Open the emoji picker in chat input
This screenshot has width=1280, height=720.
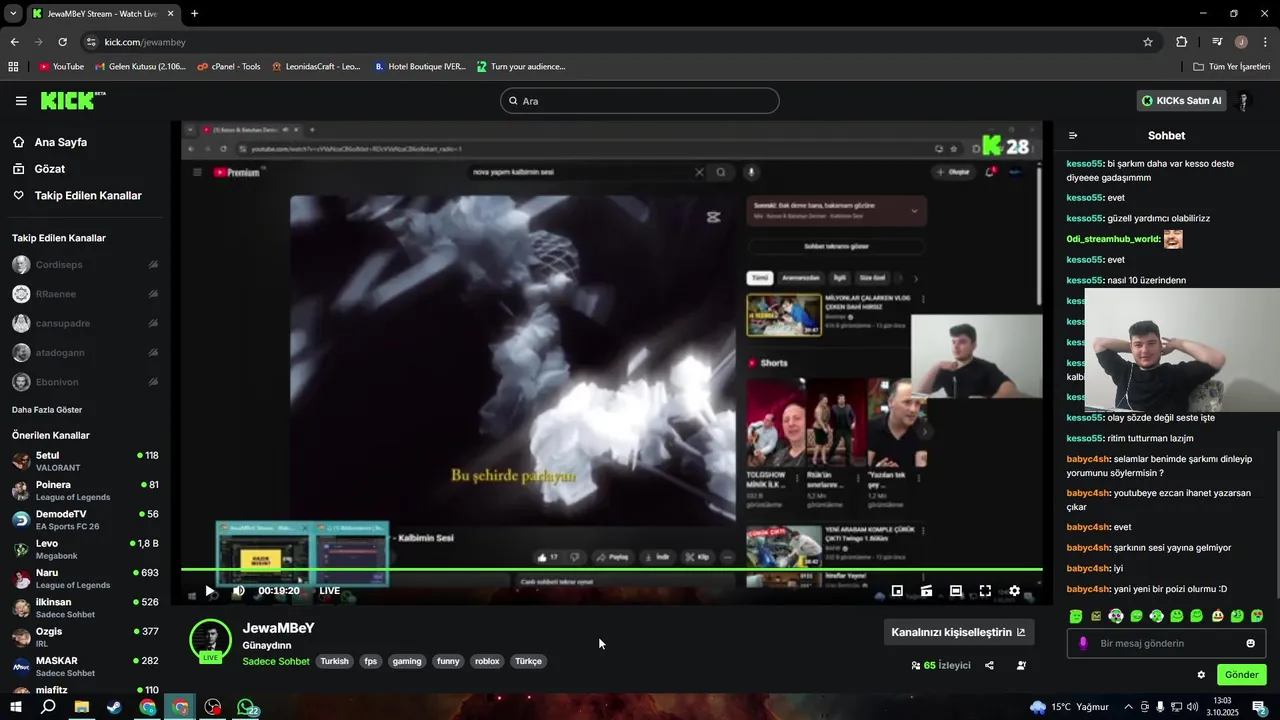[1250, 643]
